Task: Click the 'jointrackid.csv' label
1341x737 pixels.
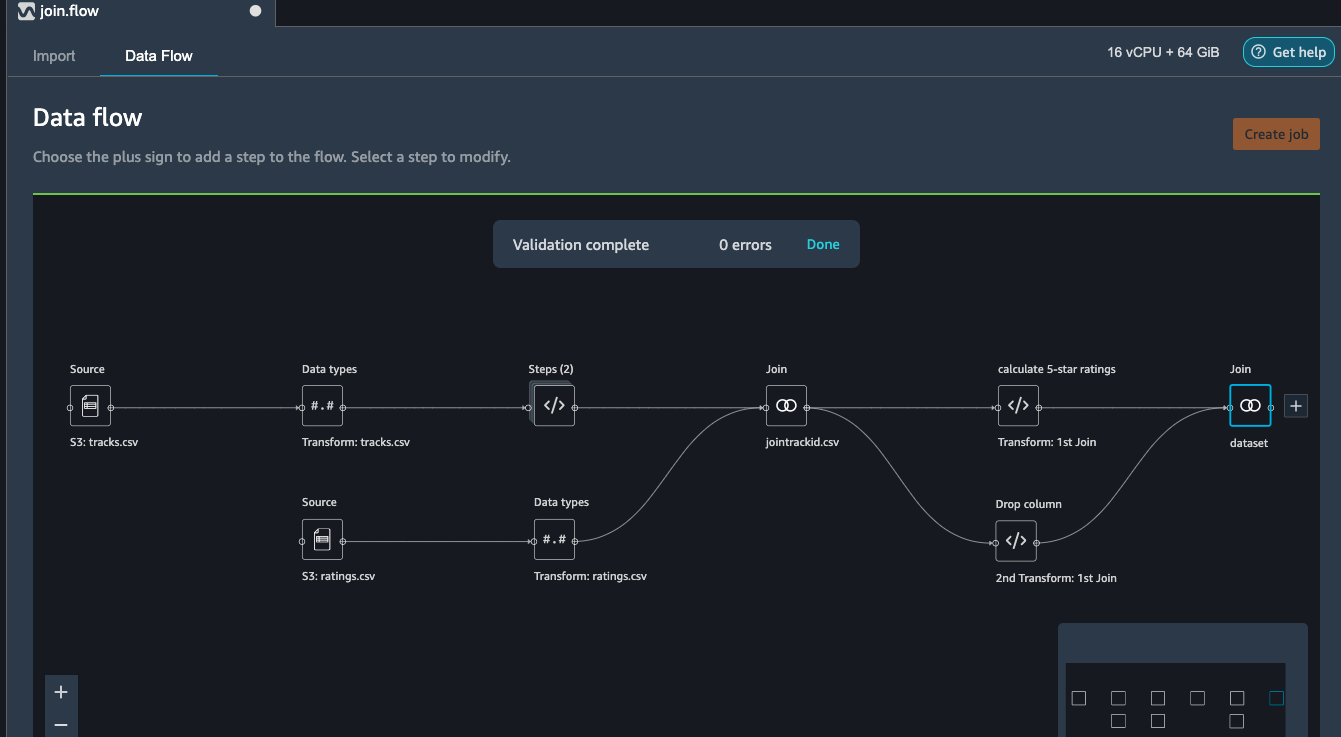Action: coord(802,442)
